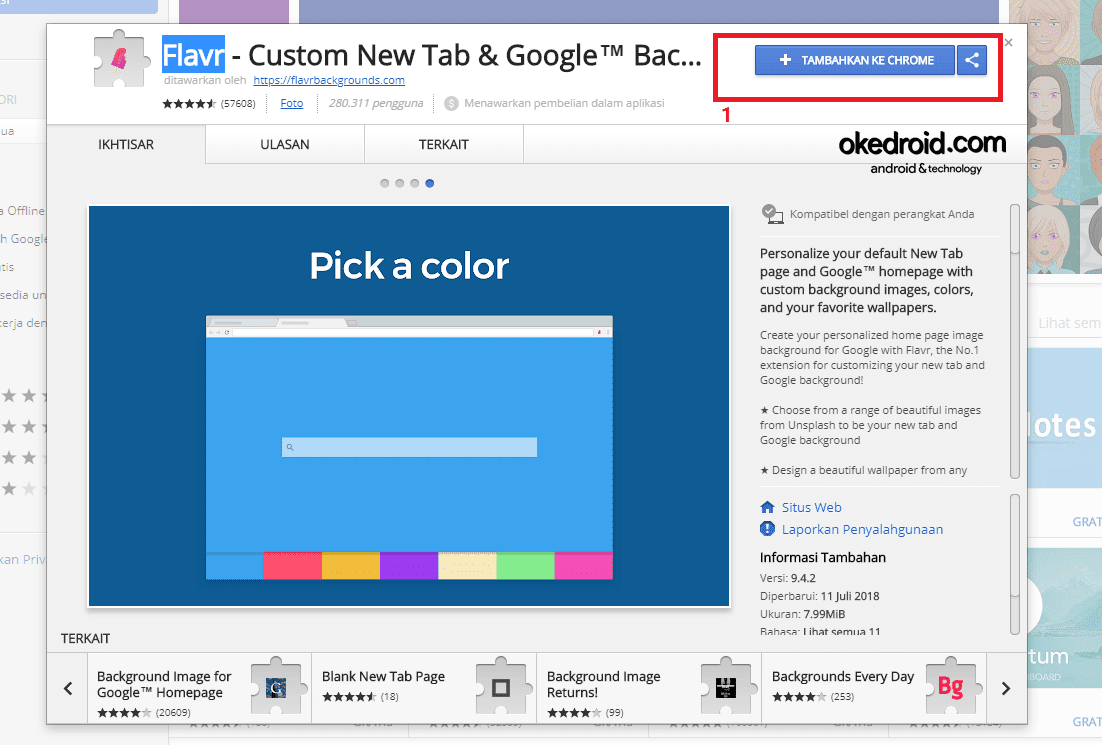Open the Foto link near the star rating
Screen dimensions: 1102x745
coord(291,102)
